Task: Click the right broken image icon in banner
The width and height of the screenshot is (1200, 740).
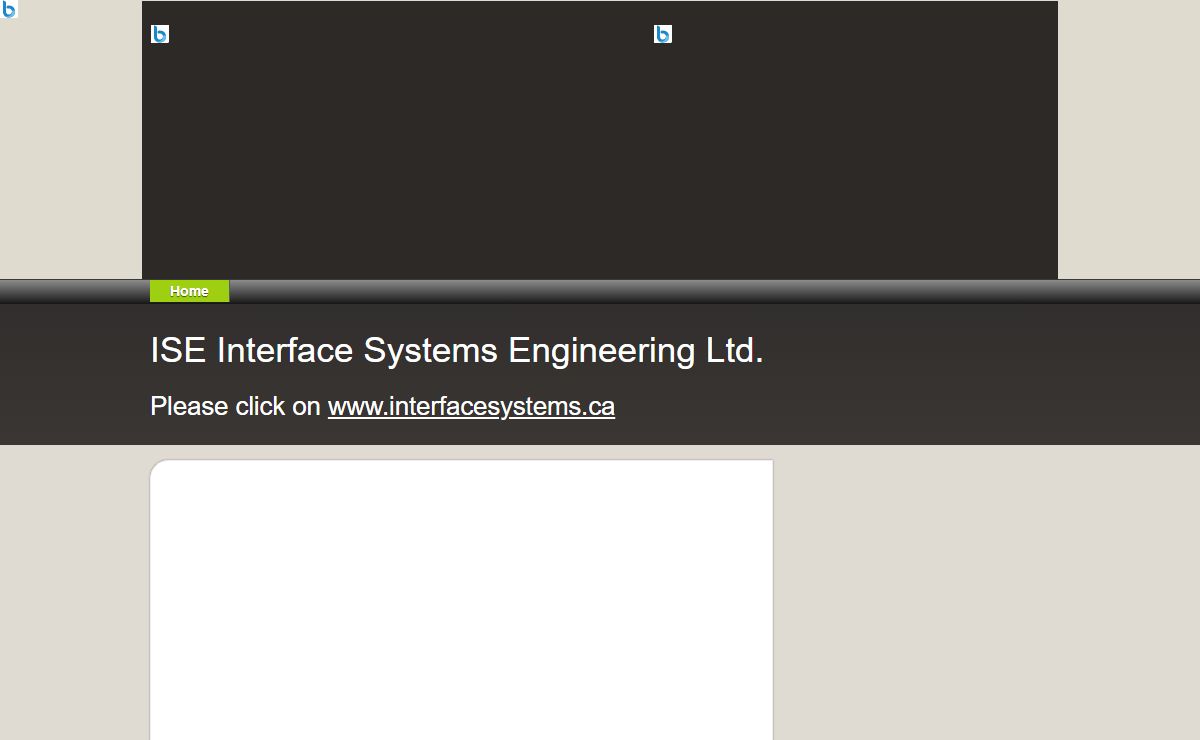Action: [663, 34]
